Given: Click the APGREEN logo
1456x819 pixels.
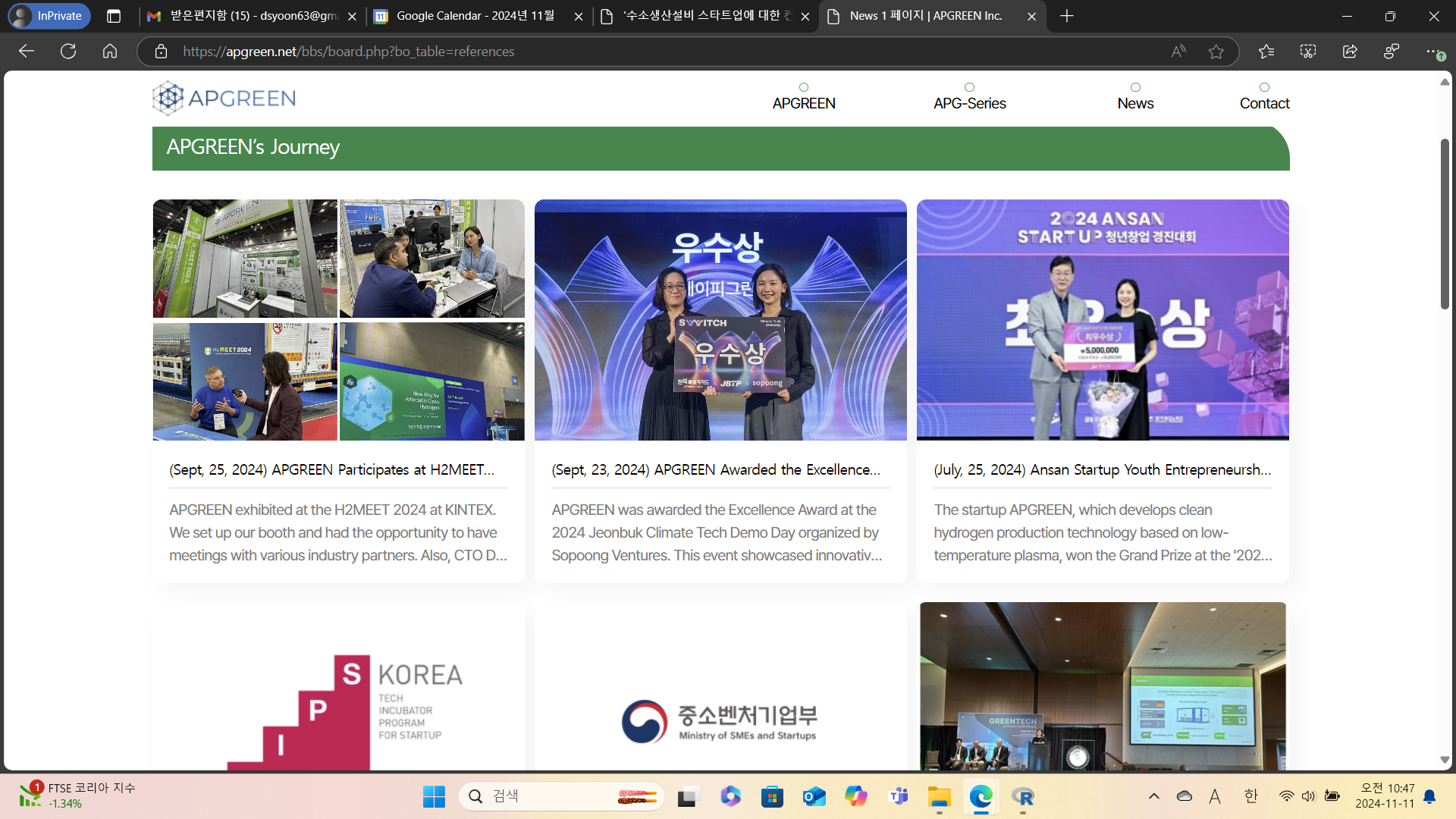Looking at the screenshot, I should point(224,98).
